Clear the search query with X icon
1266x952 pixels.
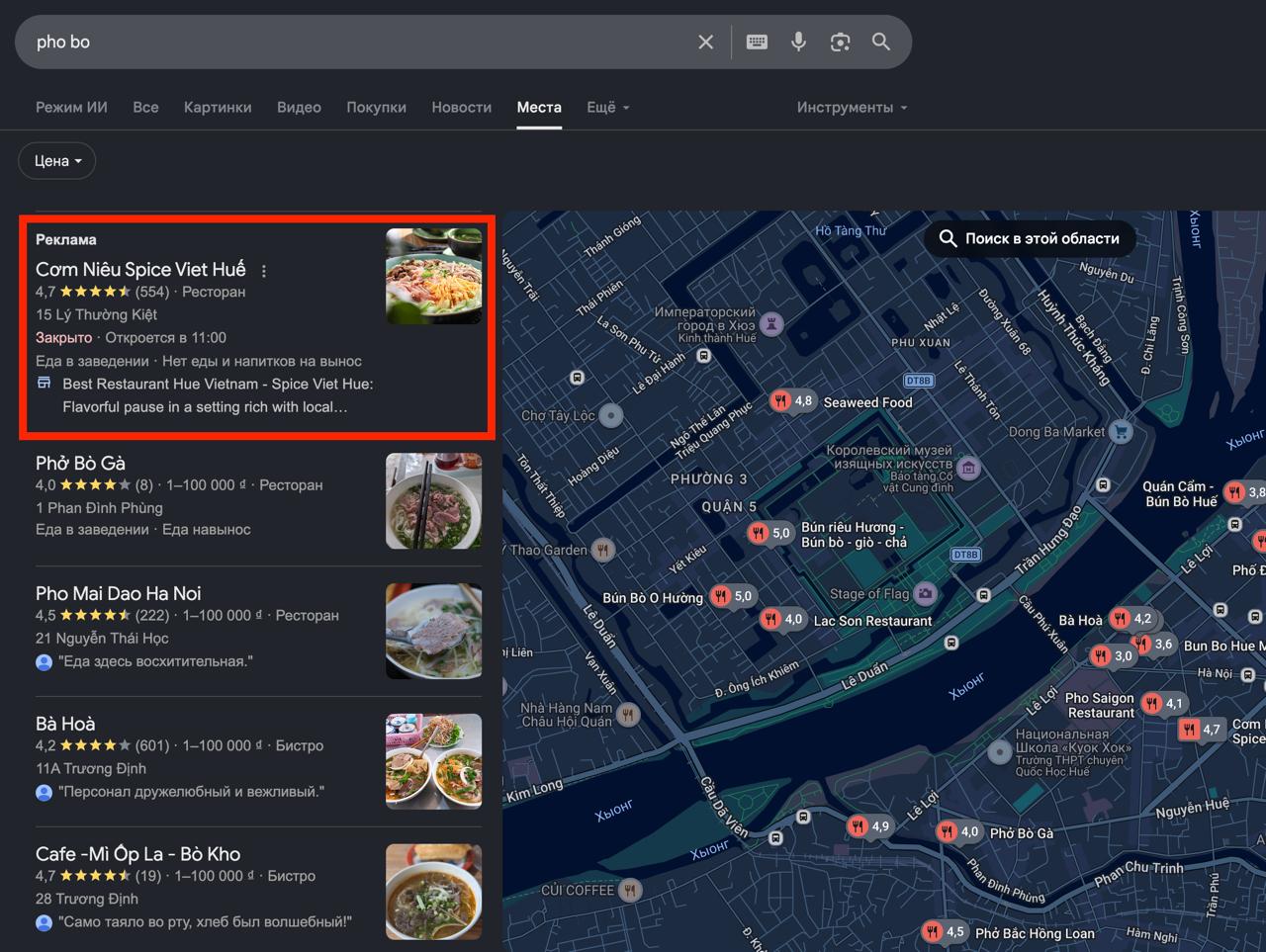pyautogui.click(x=705, y=42)
